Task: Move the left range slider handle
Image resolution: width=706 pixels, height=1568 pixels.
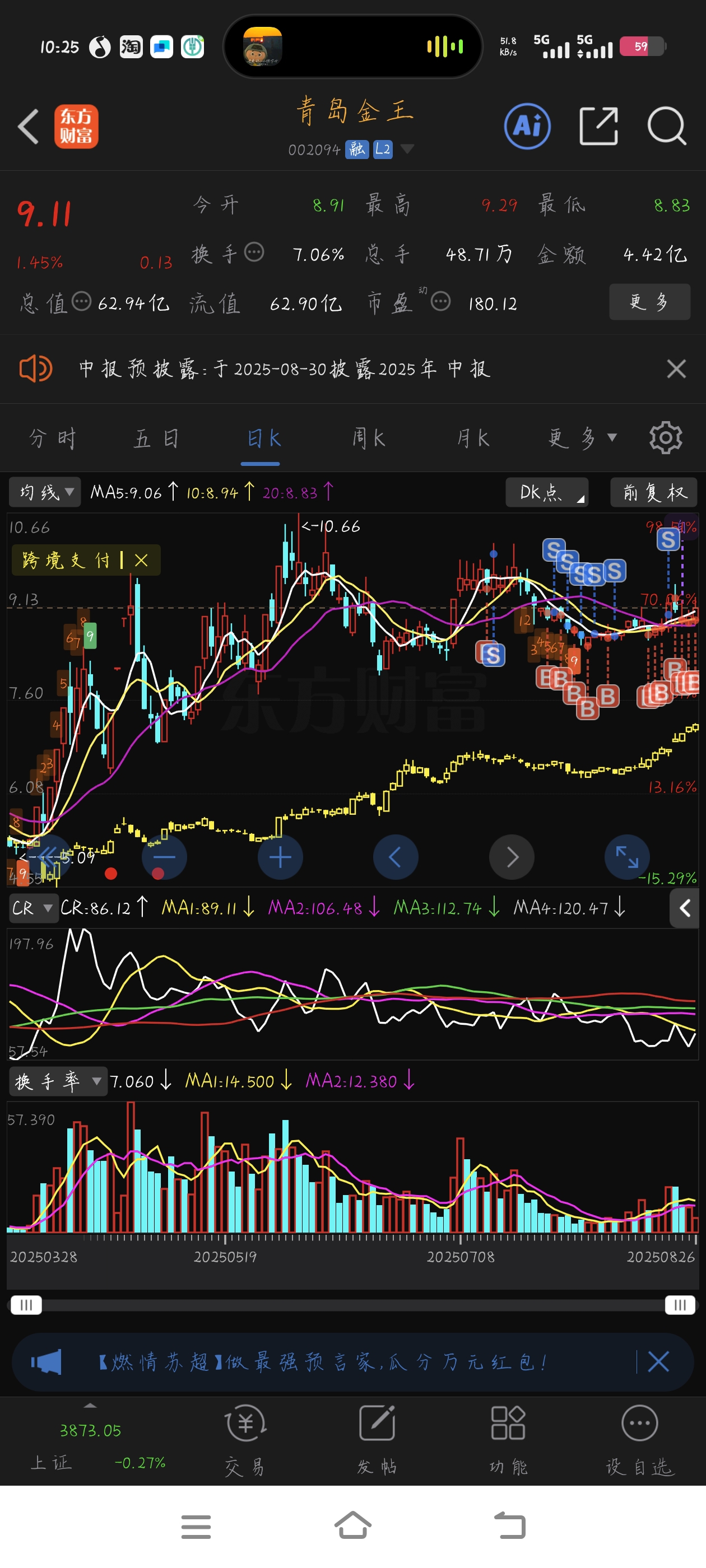Action: tap(26, 1304)
